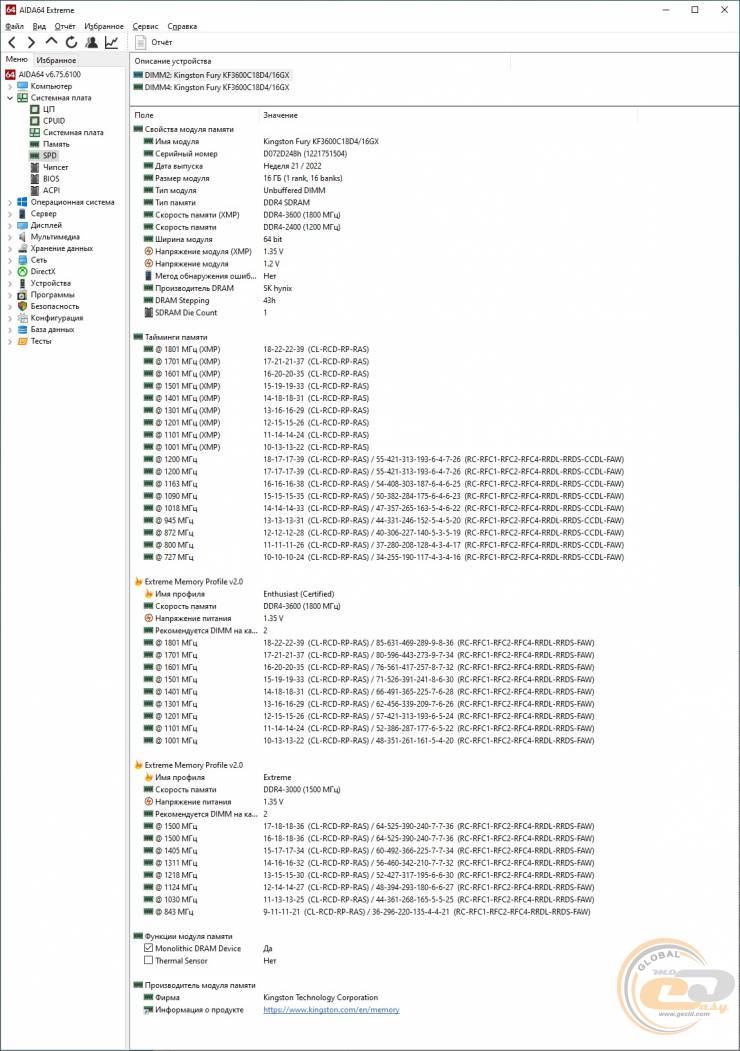This screenshot has height=1051, width=740.
Task: Open the graph chart toolbar icon
Action: pyautogui.click(x=111, y=42)
